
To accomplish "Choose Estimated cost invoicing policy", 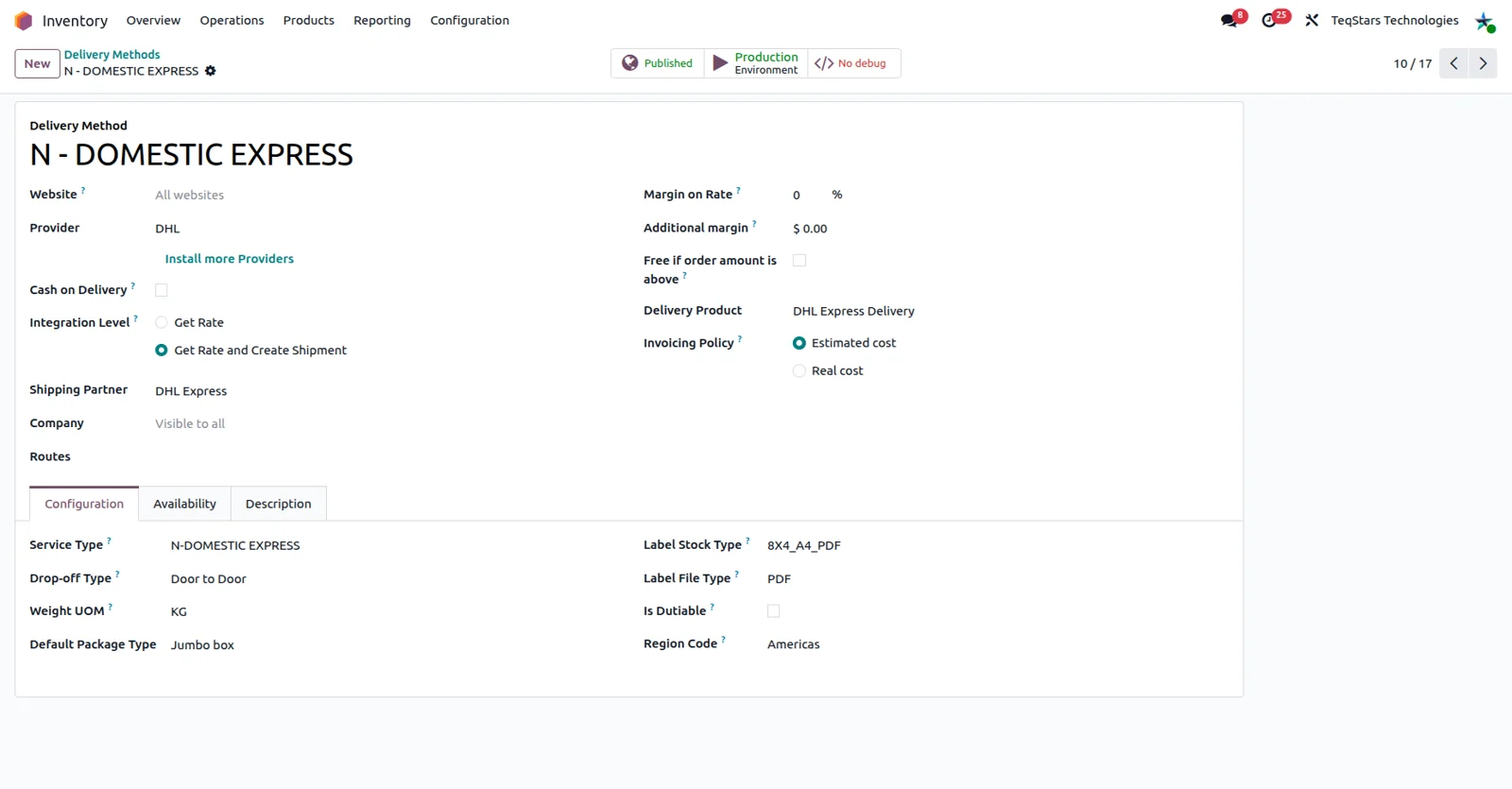I will tap(799, 343).
